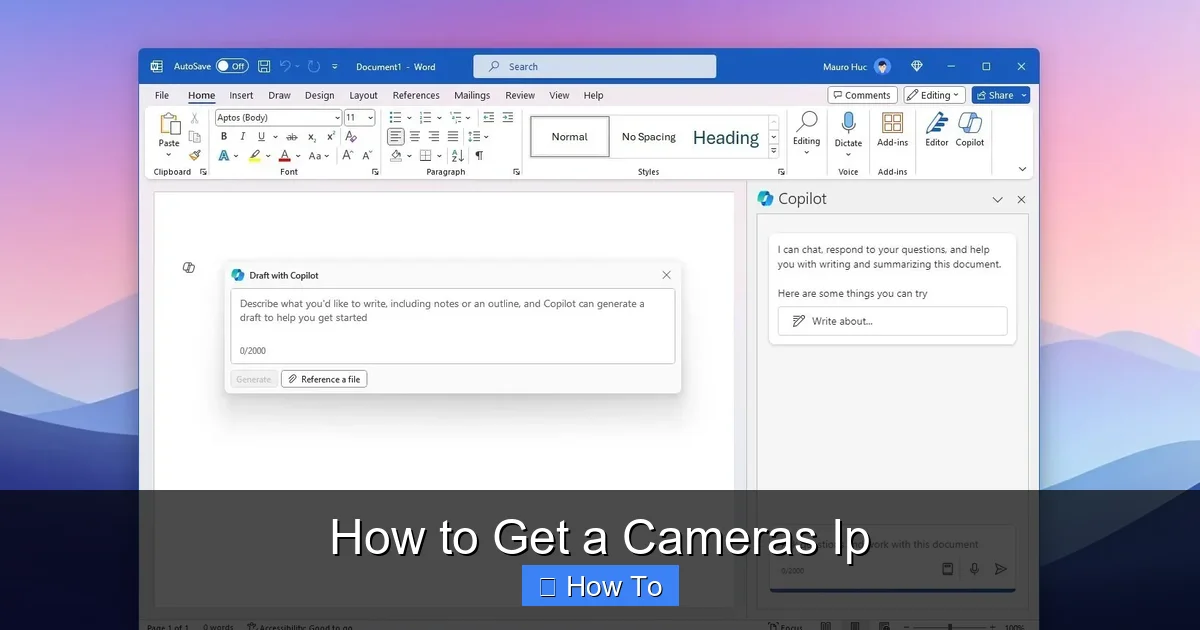Click the Text Effects icon
Image resolution: width=1200 pixels, height=630 pixels.
pos(224,156)
